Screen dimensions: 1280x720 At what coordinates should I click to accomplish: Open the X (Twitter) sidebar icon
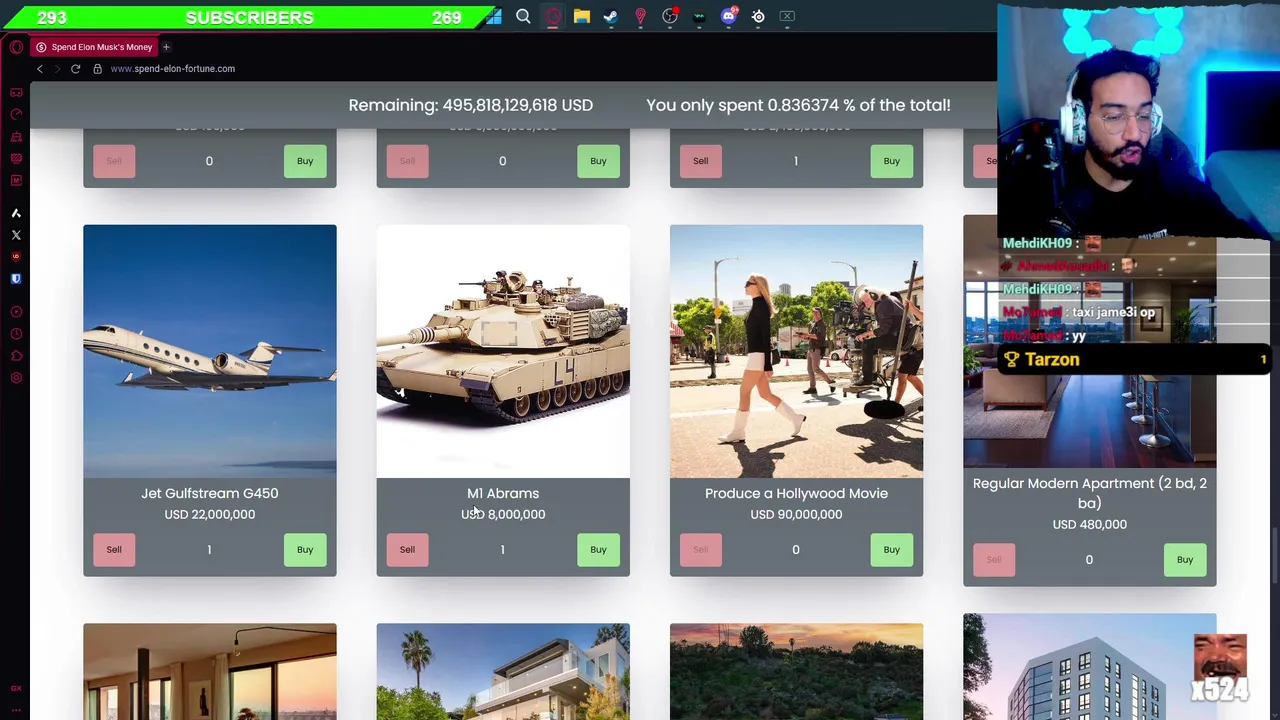click(x=16, y=235)
